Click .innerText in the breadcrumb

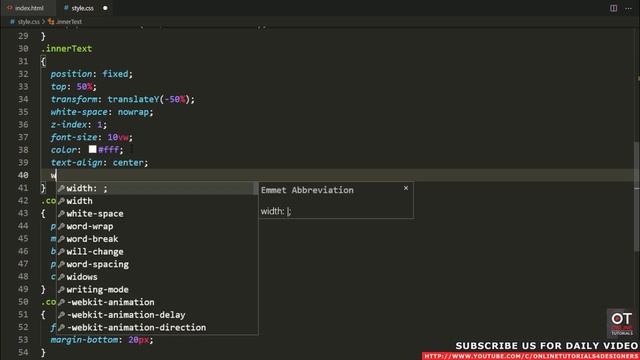69,22
